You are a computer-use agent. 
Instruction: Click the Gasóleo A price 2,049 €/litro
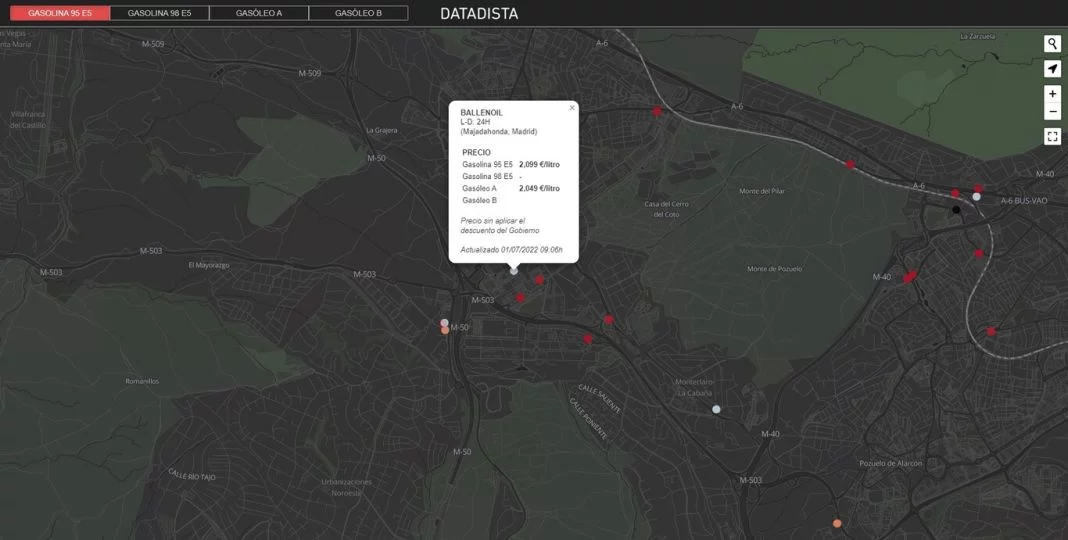(x=539, y=188)
